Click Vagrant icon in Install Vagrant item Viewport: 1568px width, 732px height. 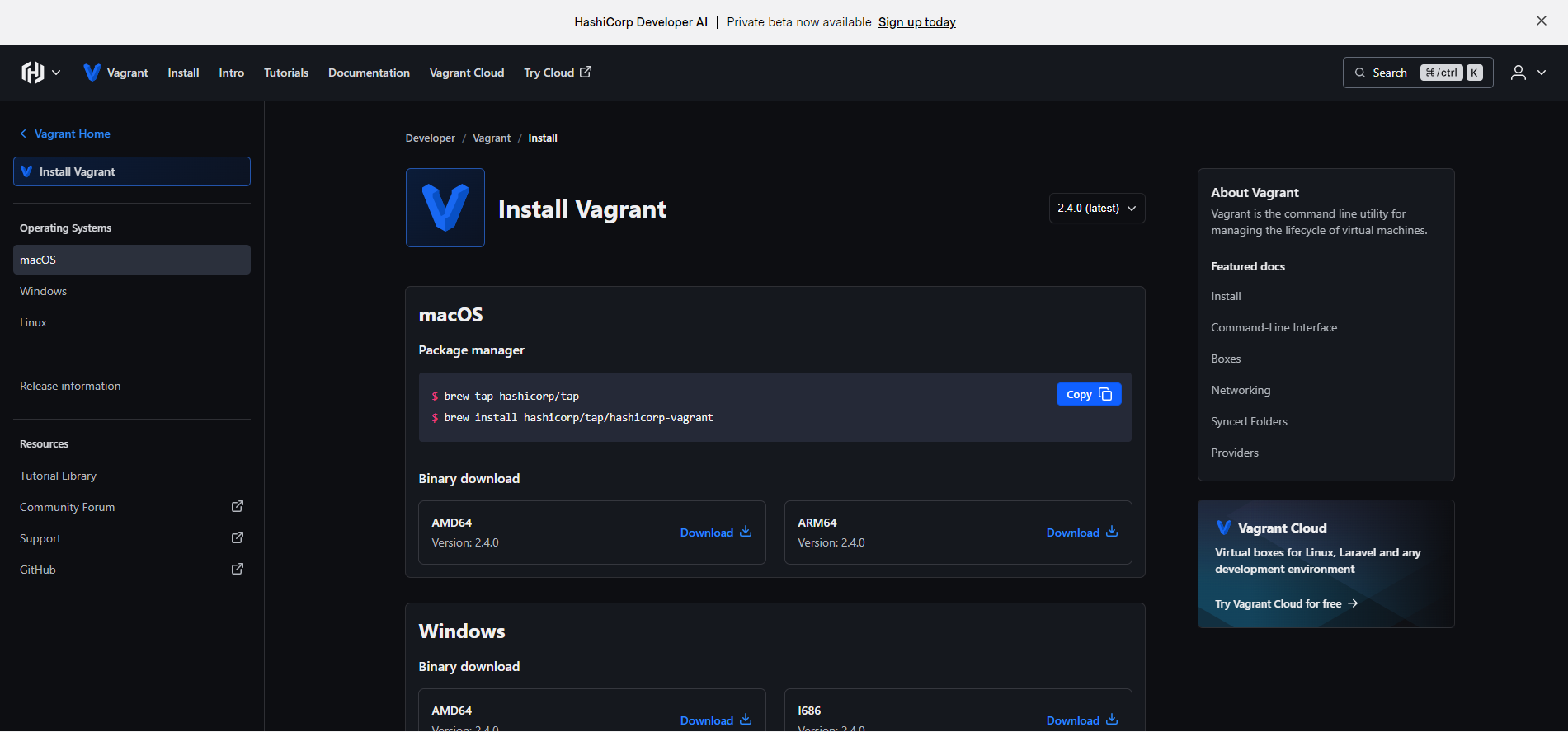(26, 171)
